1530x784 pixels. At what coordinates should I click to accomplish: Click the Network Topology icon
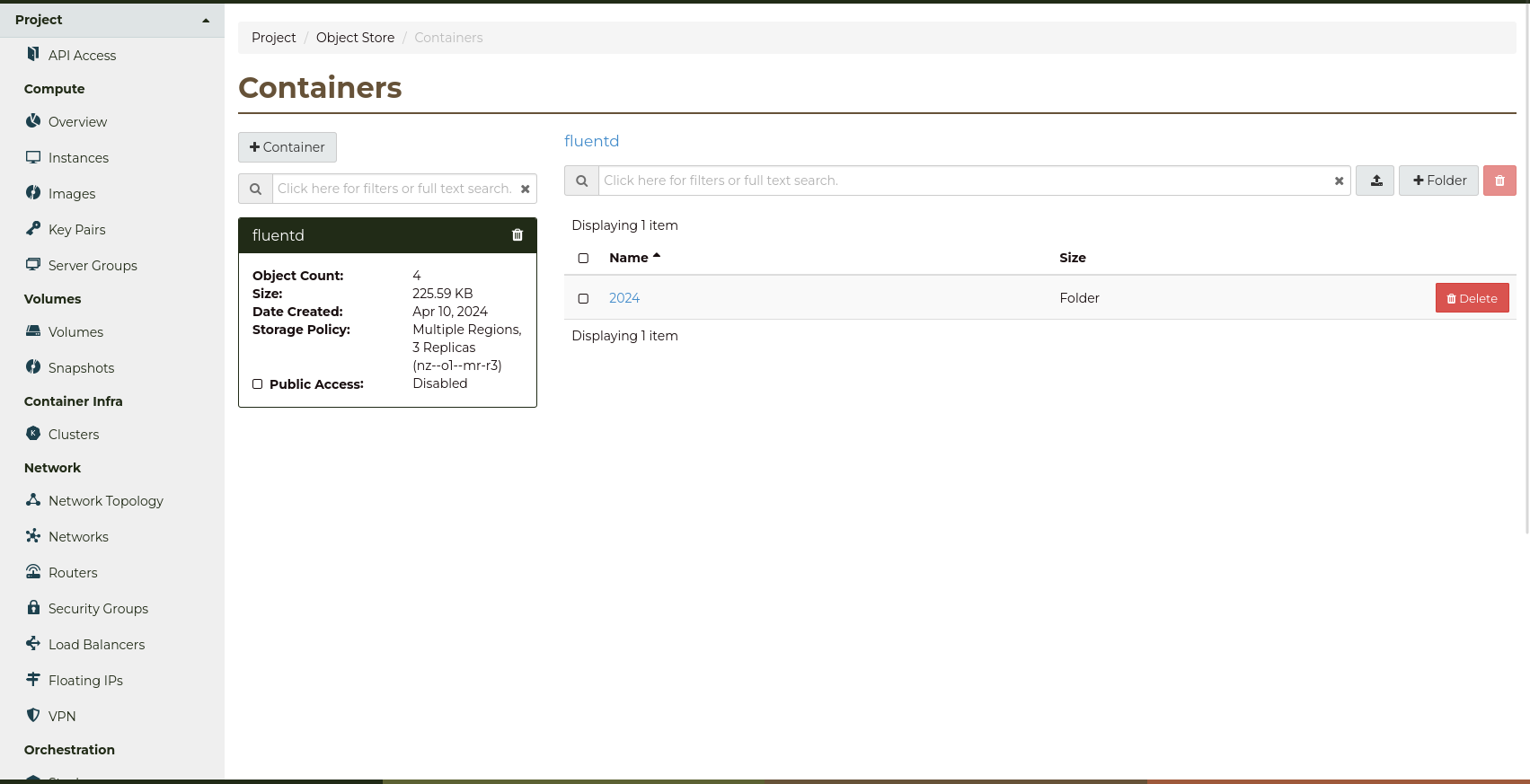[x=33, y=499]
